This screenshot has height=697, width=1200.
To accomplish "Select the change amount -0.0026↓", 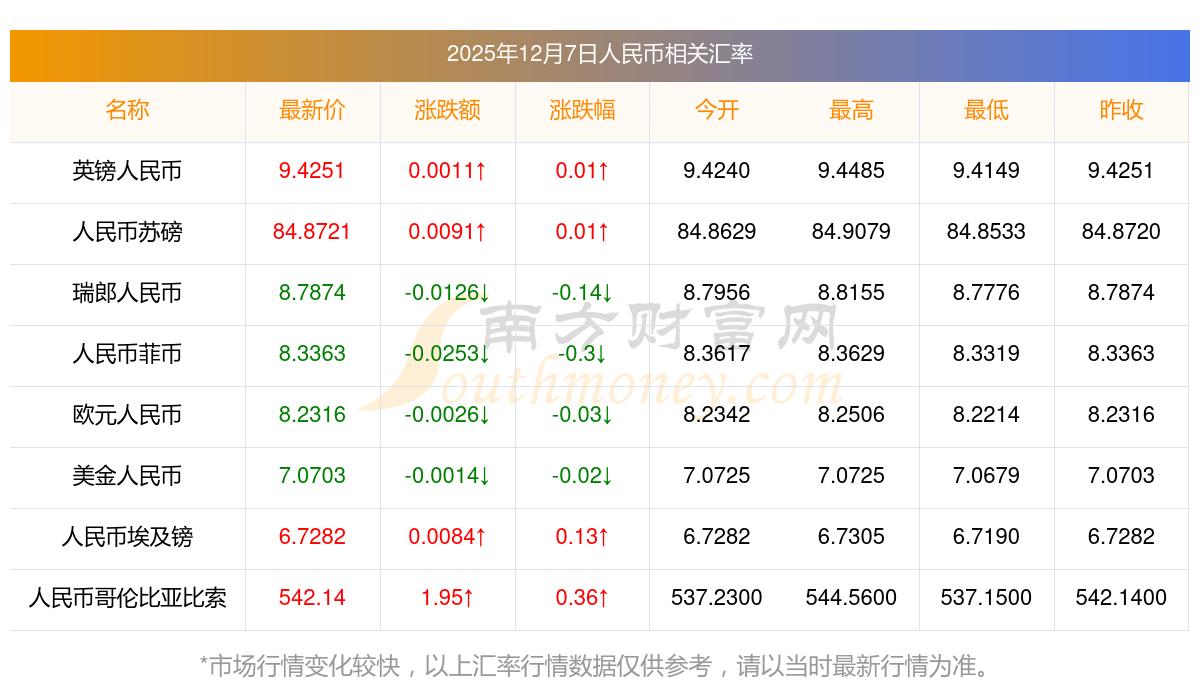I will click(447, 415).
